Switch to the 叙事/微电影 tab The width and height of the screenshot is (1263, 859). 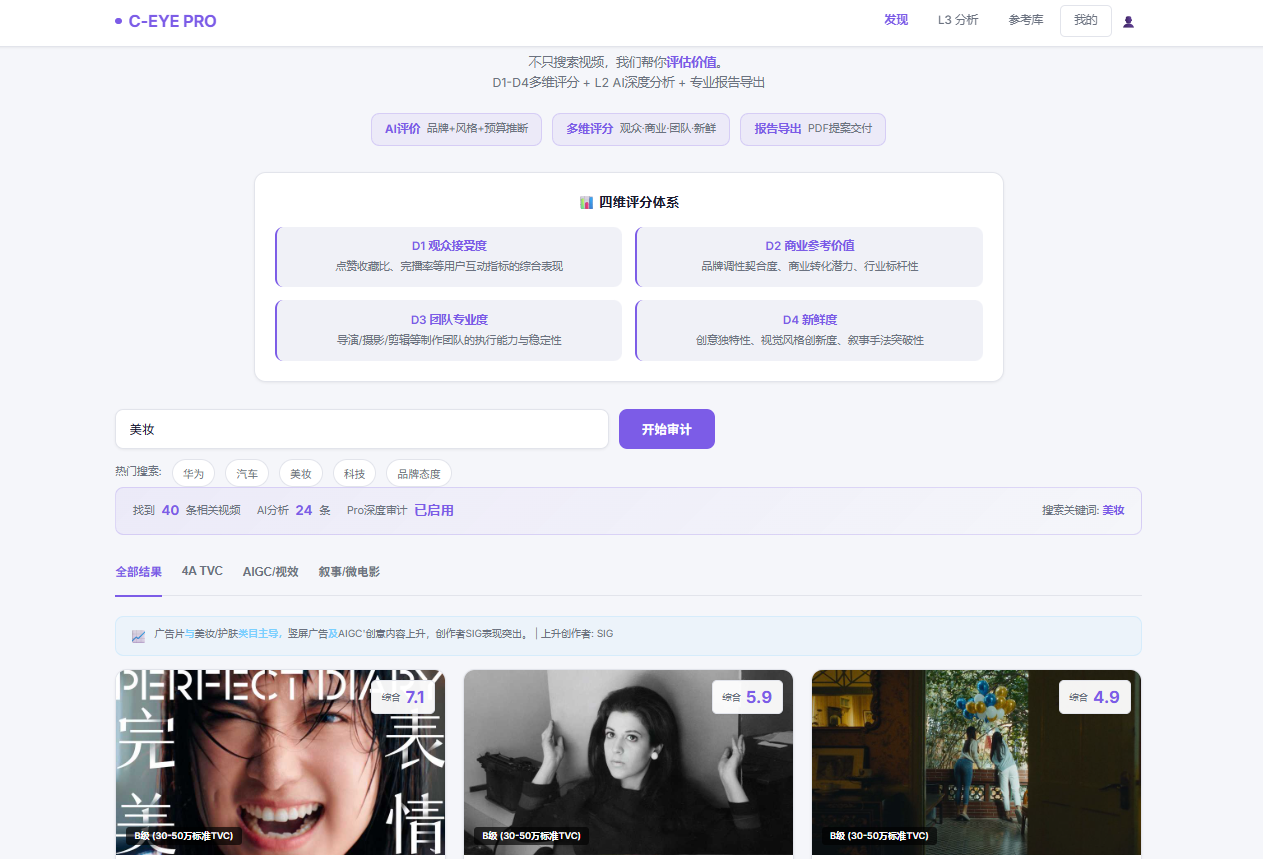click(349, 572)
